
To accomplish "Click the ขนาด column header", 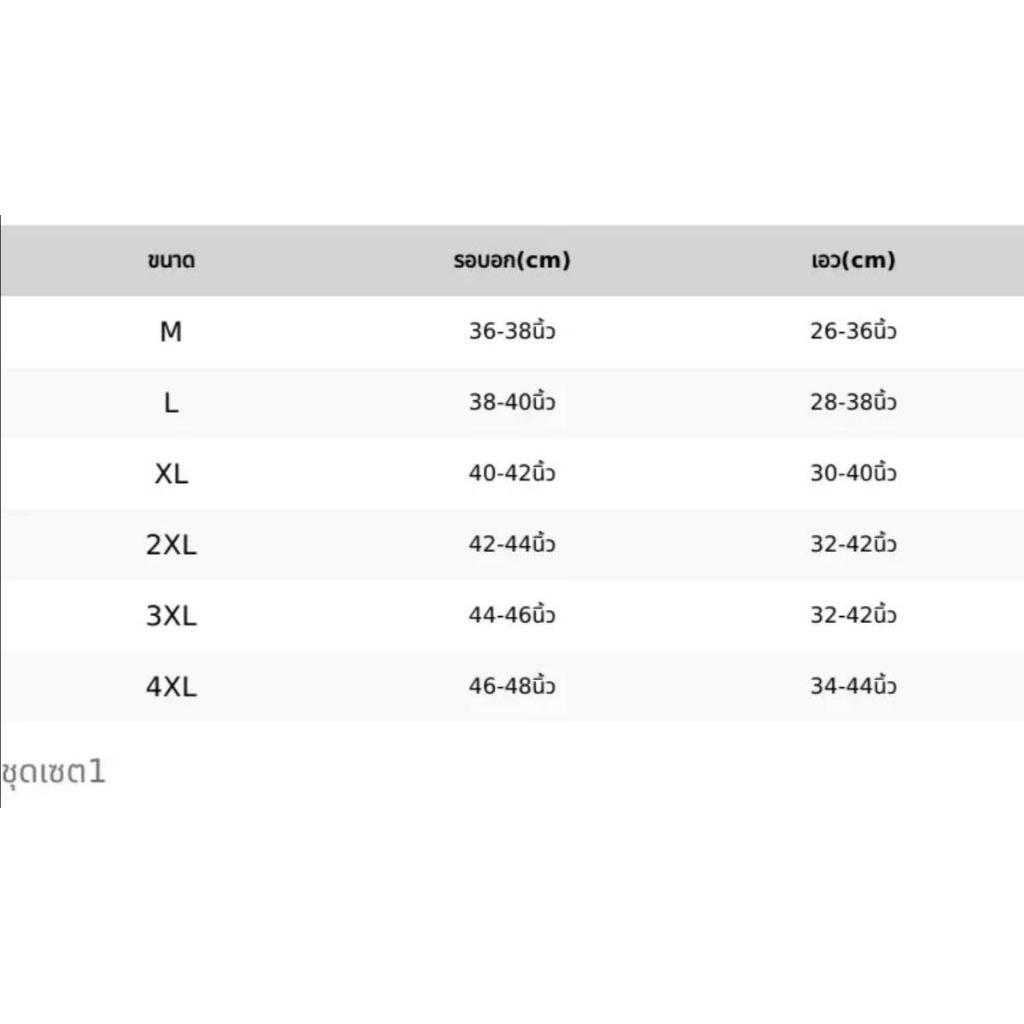I will coord(171,261).
